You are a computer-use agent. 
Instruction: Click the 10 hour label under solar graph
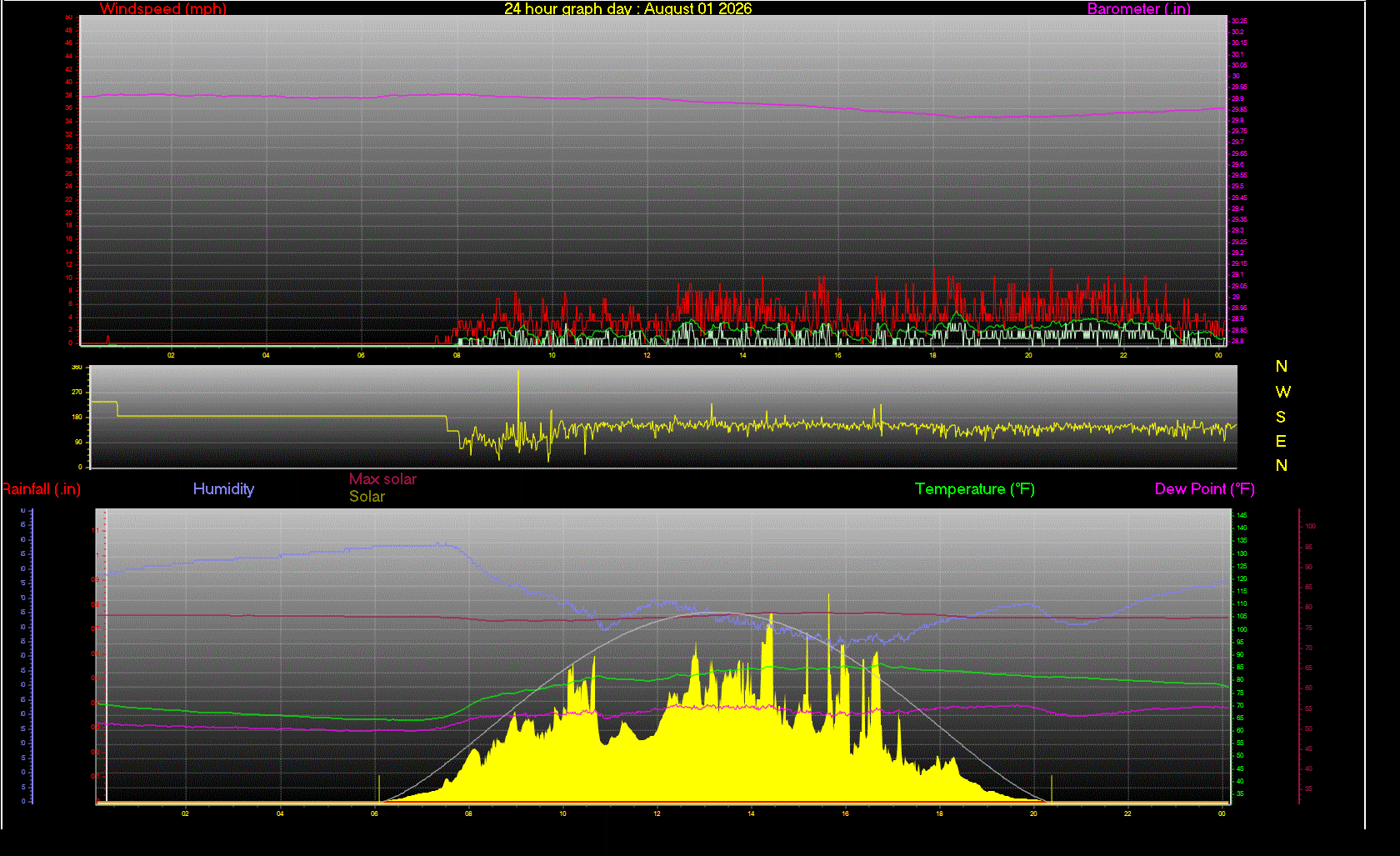point(562,813)
